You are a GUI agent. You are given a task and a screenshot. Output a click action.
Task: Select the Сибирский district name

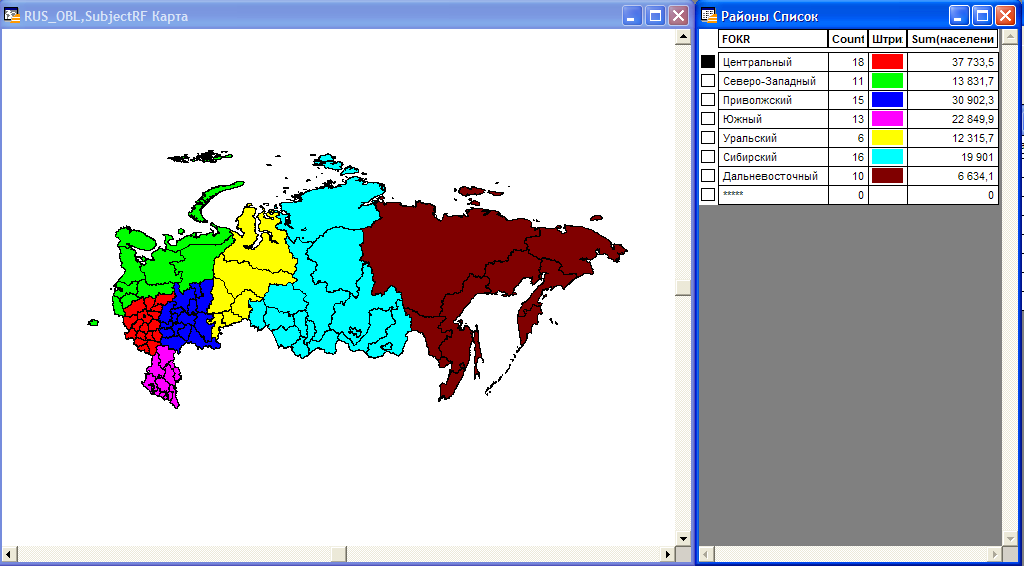(x=750, y=157)
